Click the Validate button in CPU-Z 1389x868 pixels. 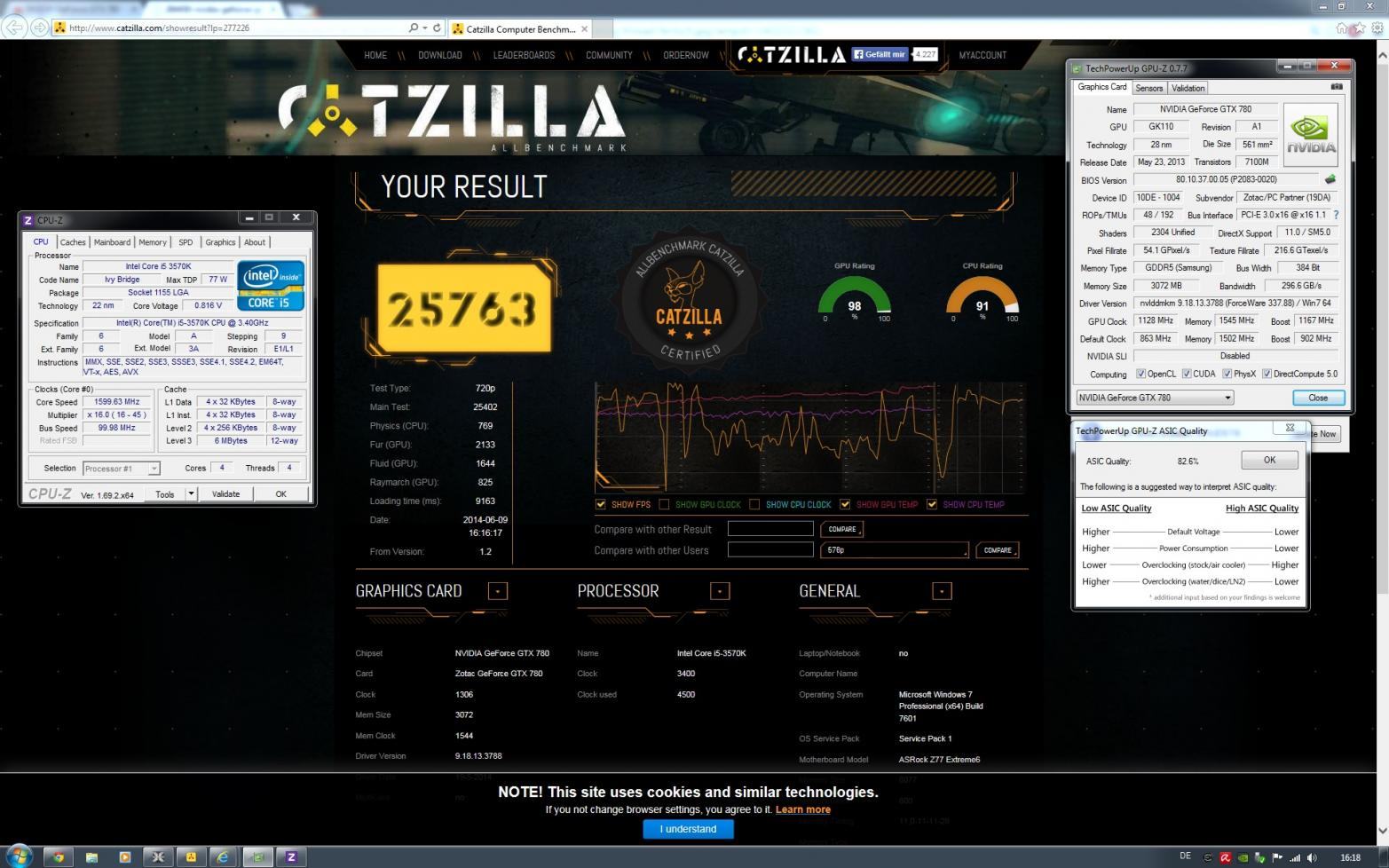coord(225,494)
